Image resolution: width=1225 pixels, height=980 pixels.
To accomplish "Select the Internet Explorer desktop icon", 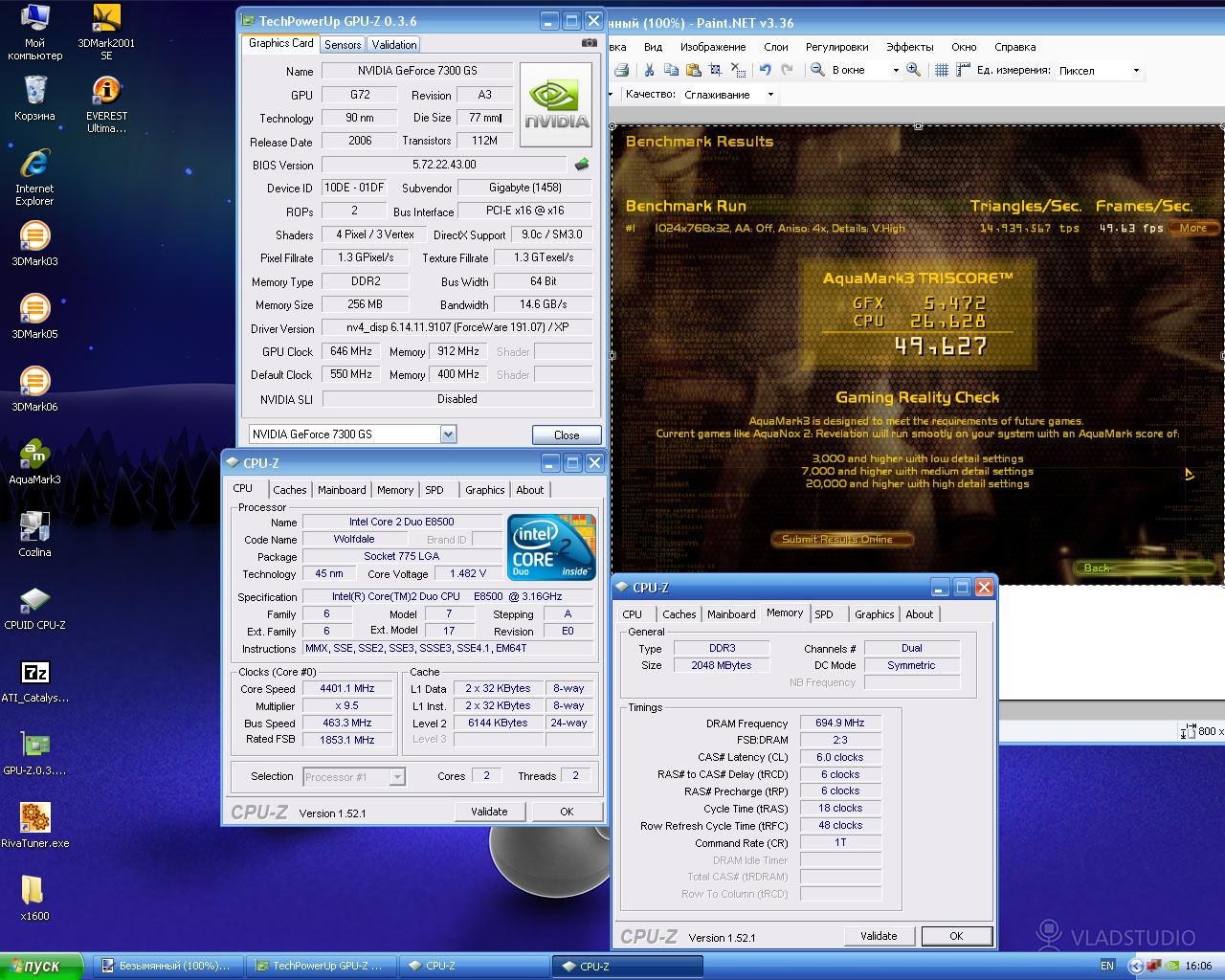I will pos(34,178).
